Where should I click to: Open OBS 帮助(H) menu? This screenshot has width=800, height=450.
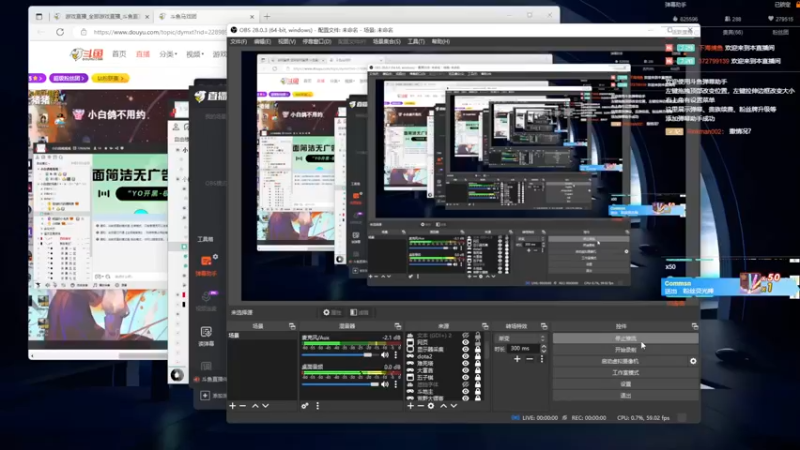click(x=440, y=41)
